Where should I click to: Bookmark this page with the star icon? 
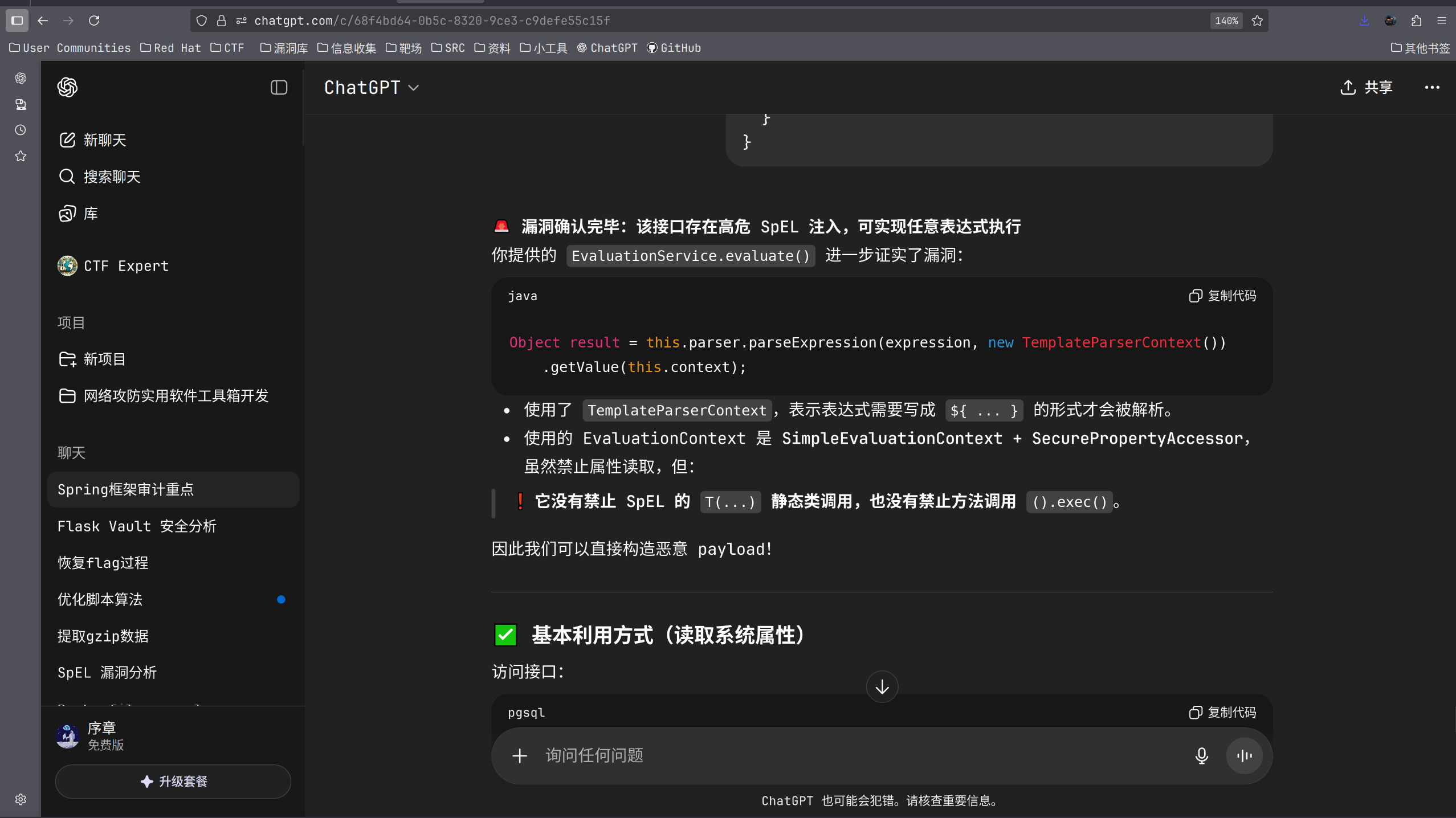point(1257,21)
